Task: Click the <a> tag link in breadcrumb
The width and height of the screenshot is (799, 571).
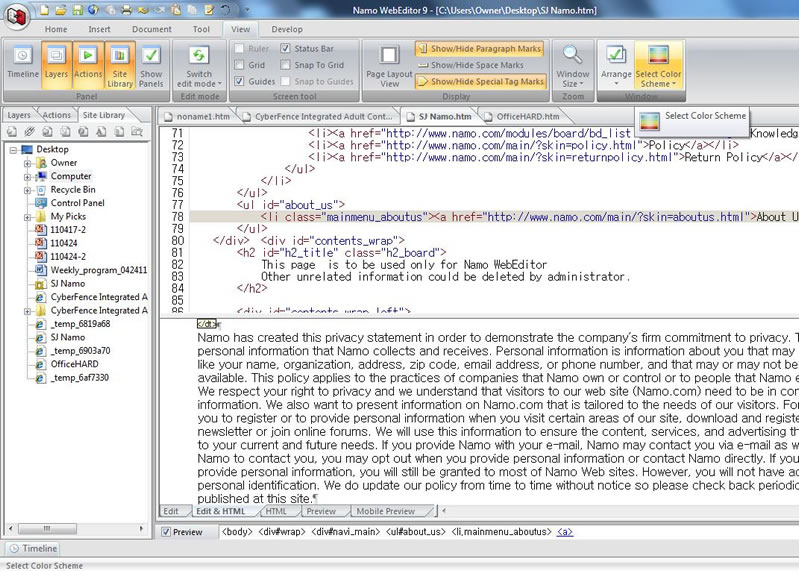Action: tap(565, 532)
